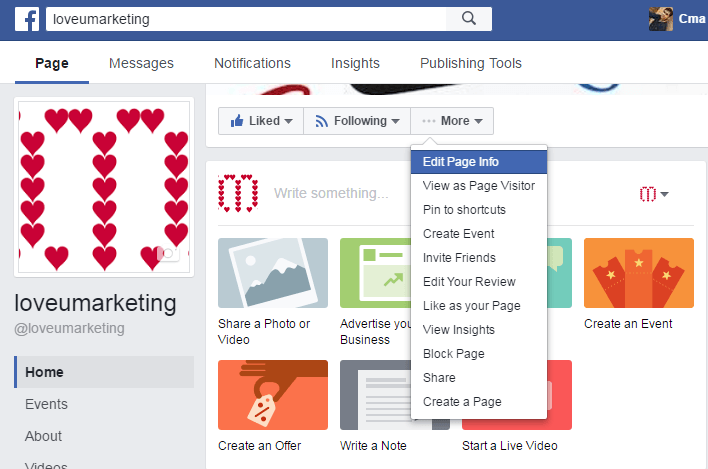This screenshot has width=708, height=469.
Task: Click the Share a Photo or Video label
Action: coord(264,331)
